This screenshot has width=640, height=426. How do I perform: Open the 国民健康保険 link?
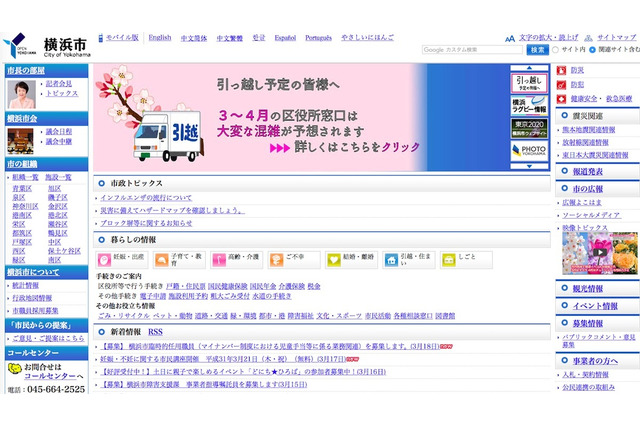228,286
